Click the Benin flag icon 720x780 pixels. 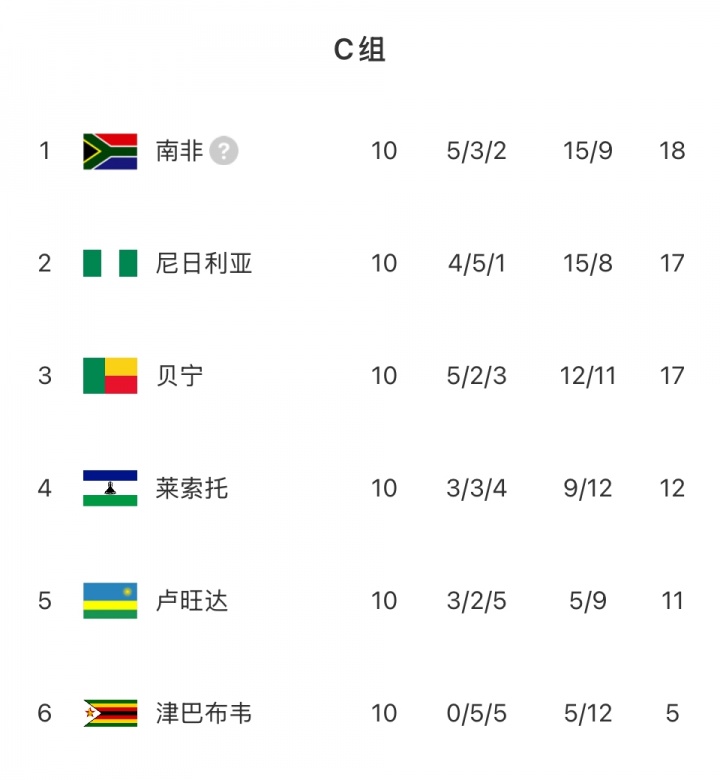click(x=110, y=376)
